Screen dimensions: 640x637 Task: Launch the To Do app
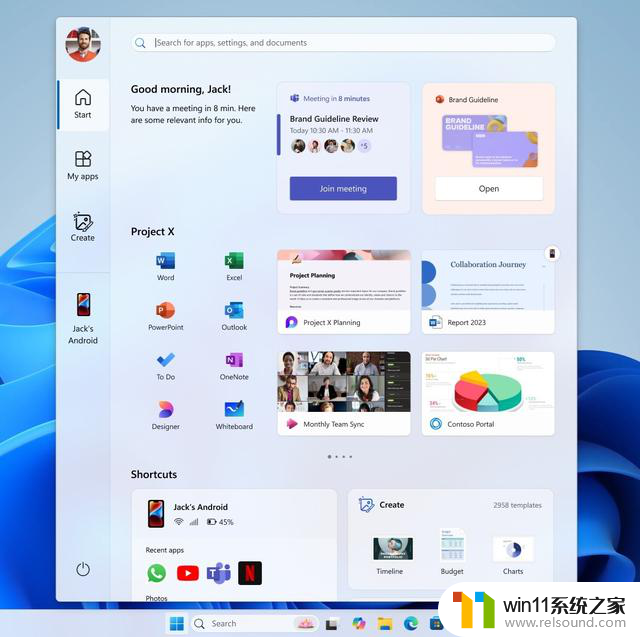click(x=165, y=366)
